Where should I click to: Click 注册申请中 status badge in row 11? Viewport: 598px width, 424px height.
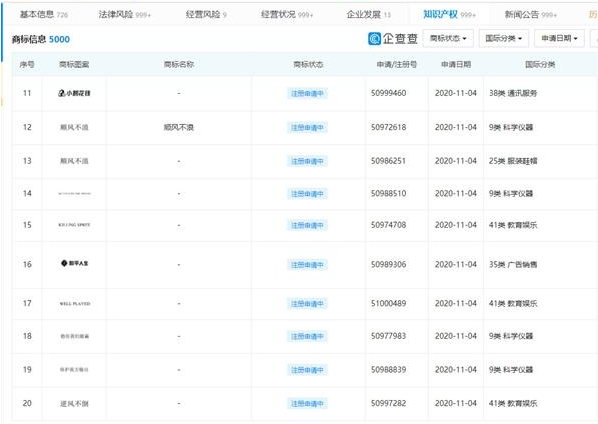tap(307, 93)
